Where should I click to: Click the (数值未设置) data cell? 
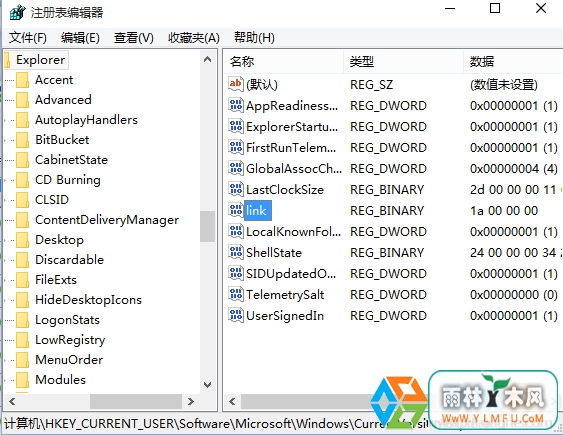504,84
